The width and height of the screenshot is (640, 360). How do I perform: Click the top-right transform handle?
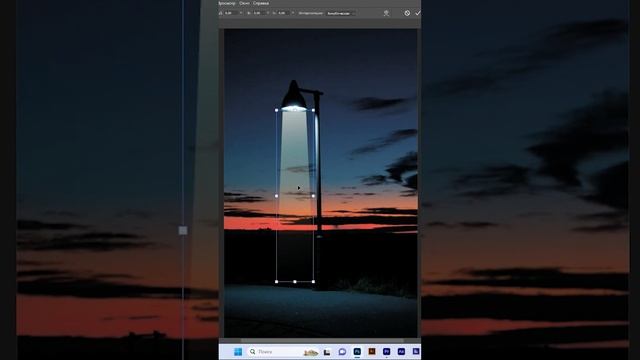point(313,110)
